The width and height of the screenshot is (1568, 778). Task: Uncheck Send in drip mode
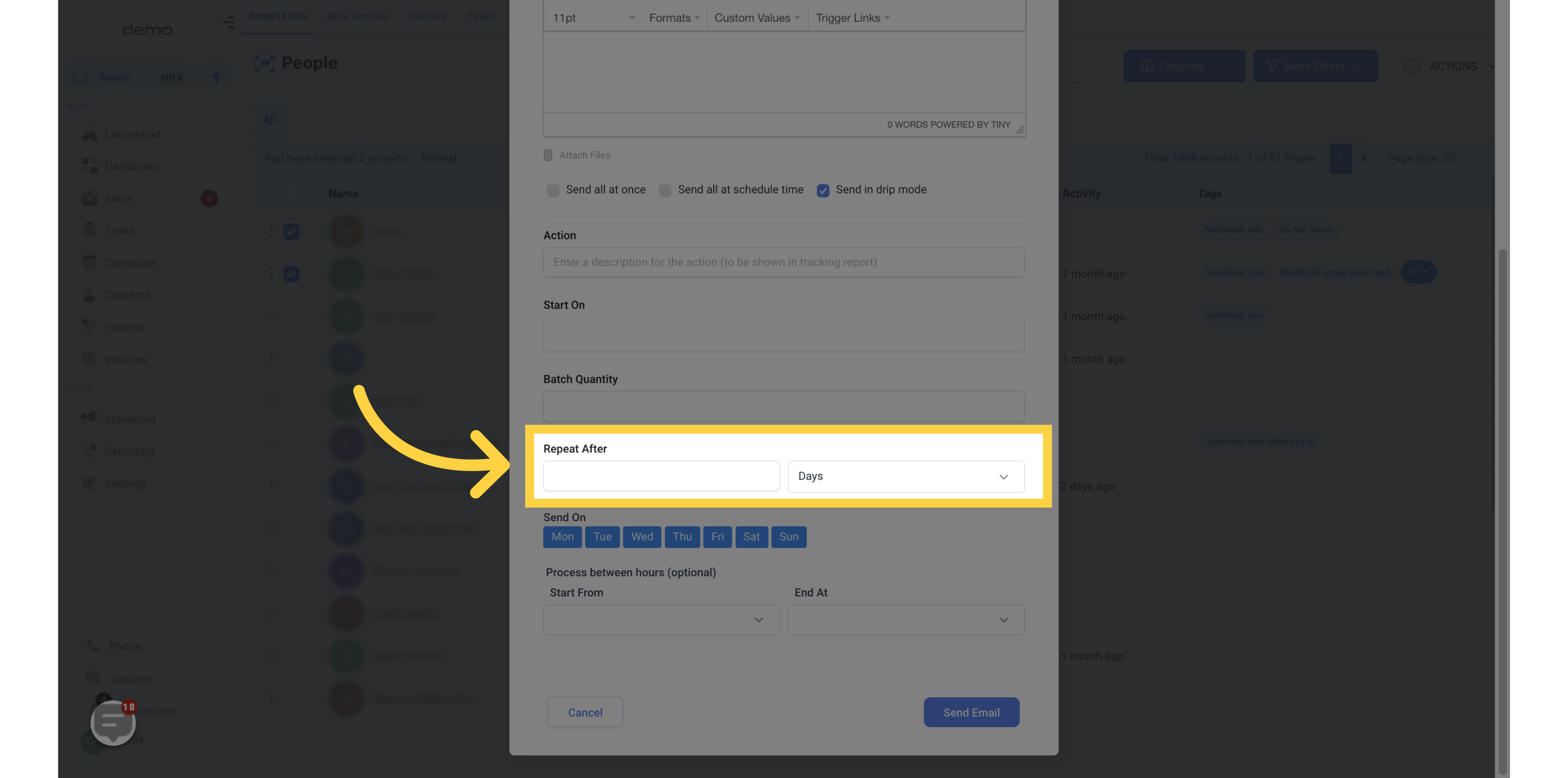823,190
